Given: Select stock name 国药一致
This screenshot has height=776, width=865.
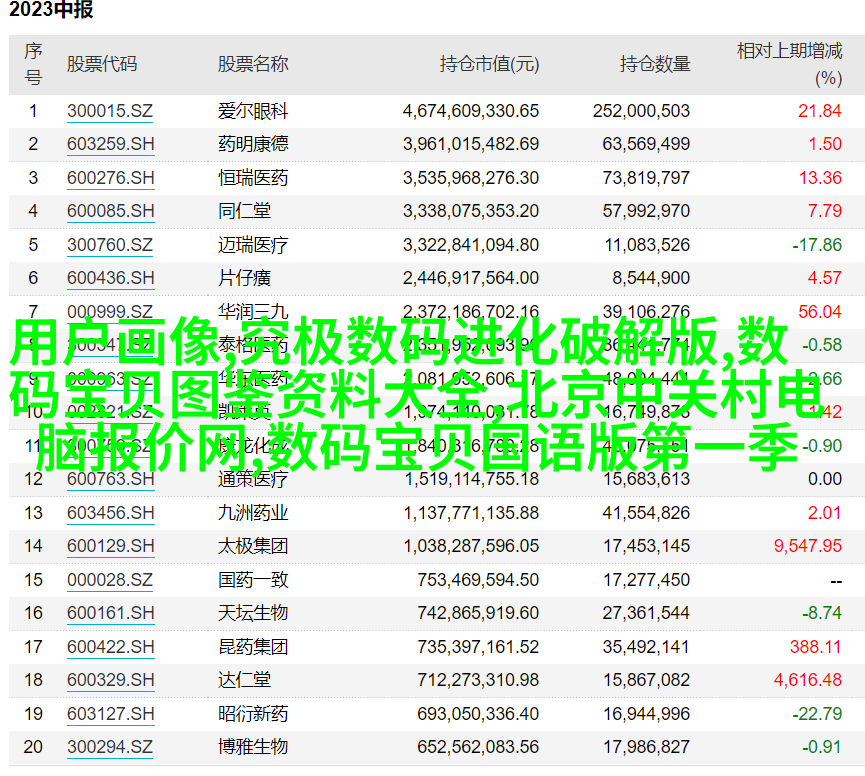Looking at the screenshot, I should tap(253, 580).
